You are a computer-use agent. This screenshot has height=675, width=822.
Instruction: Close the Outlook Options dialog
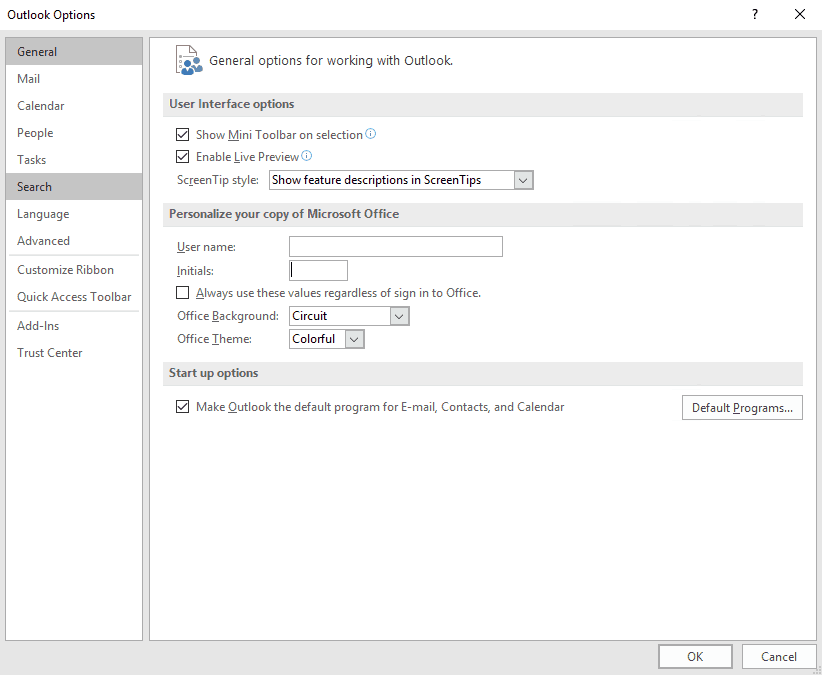(x=799, y=14)
